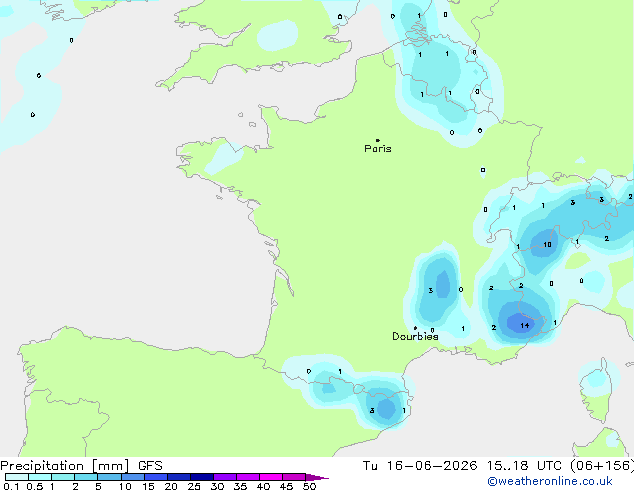The image size is (634, 490).
Task: Pick the 1–2 mm legend swatch
Action: click(63, 477)
